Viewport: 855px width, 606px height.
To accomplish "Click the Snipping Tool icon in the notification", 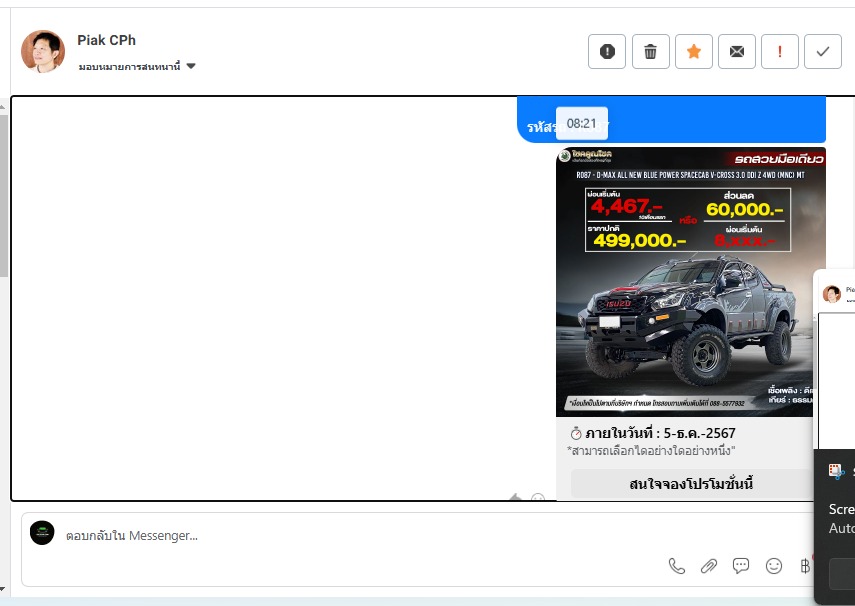I will [x=836, y=471].
